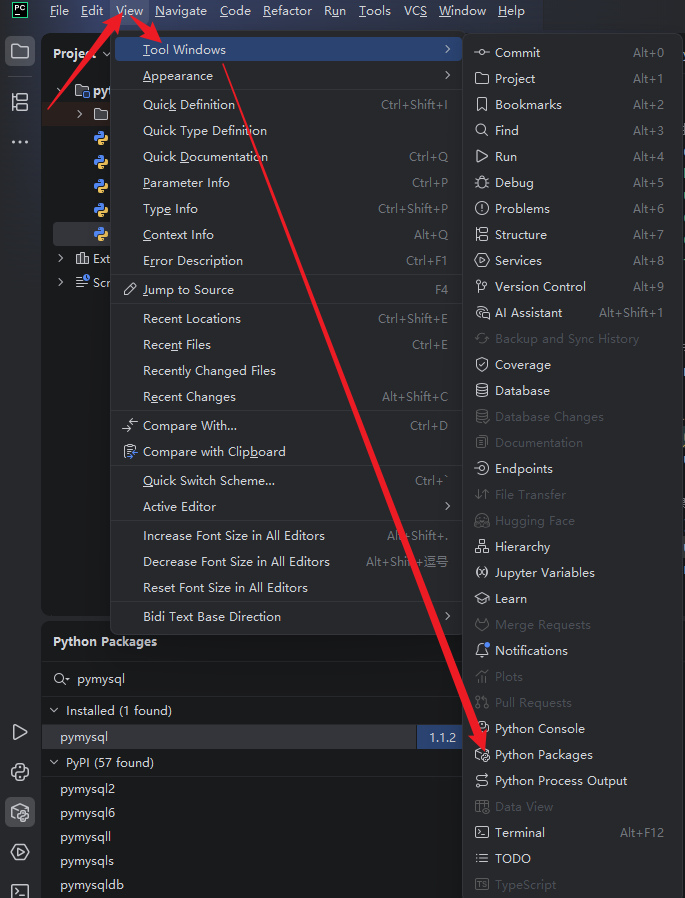This screenshot has width=685, height=898.
Task: Expand the Scratches tree node
Action: click(61, 282)
